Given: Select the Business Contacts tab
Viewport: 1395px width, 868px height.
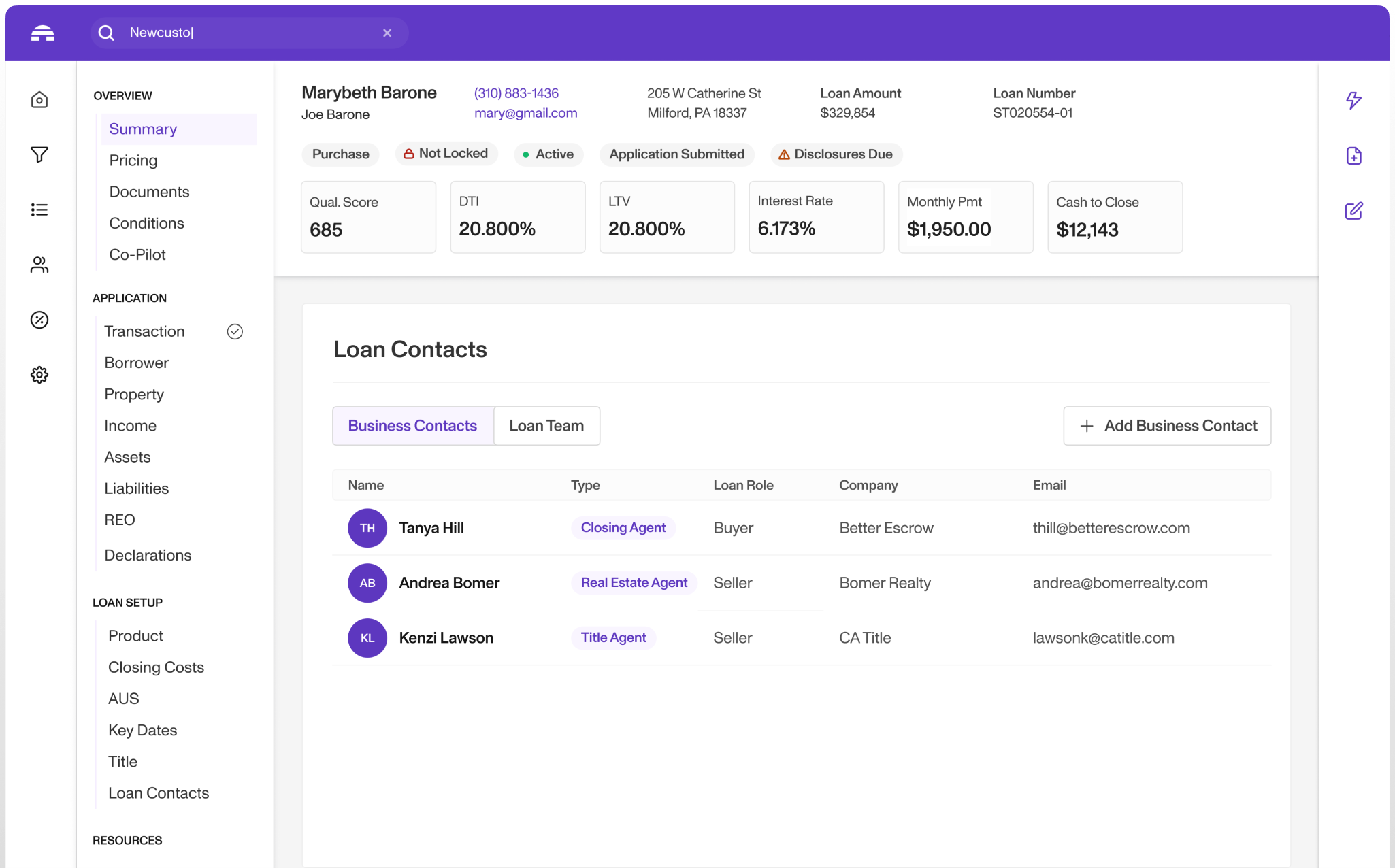Looking at the screenshot, I should click(412, 426).
